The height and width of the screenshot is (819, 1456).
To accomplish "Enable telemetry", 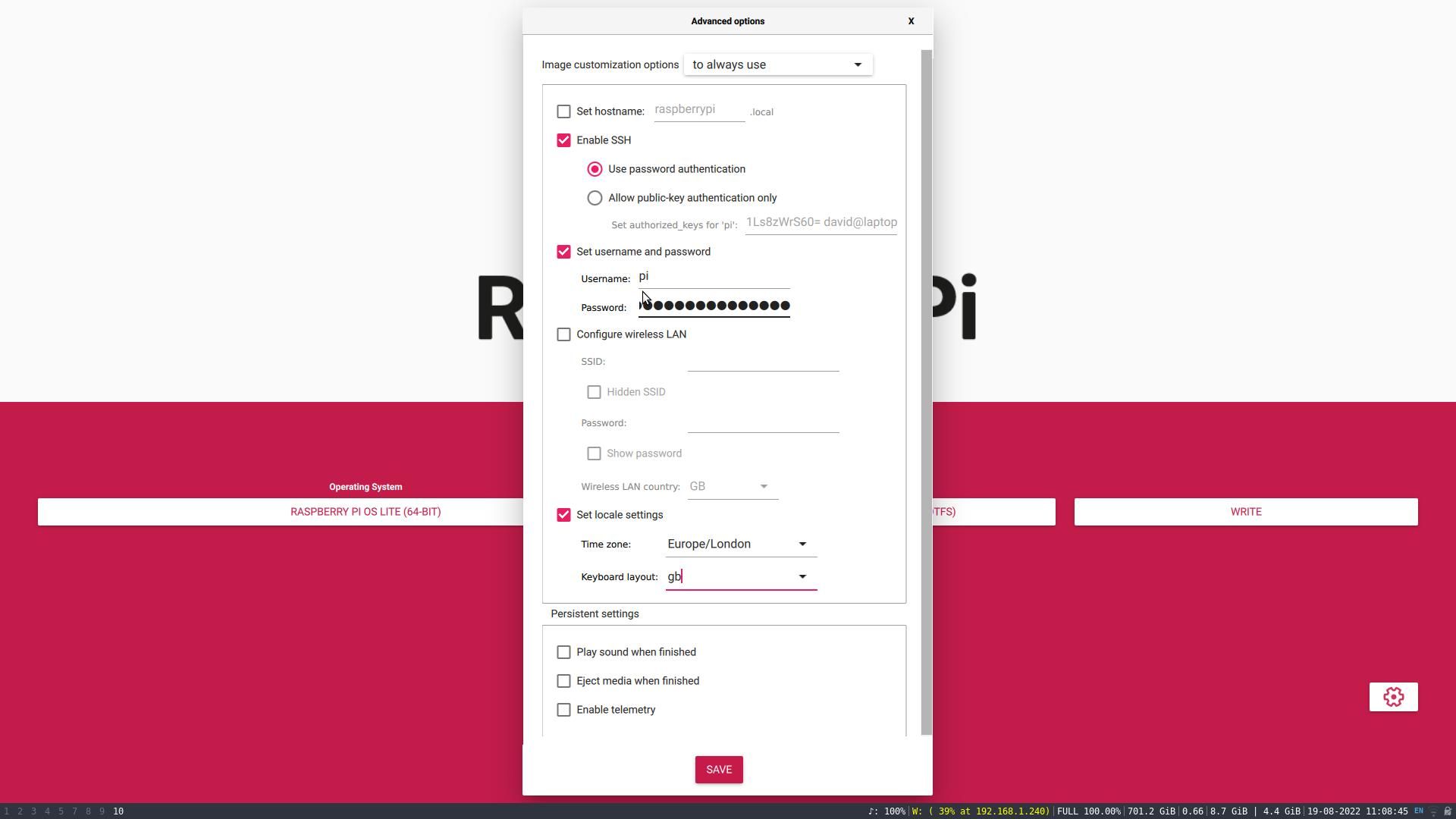I will click(x=563, y=709).
